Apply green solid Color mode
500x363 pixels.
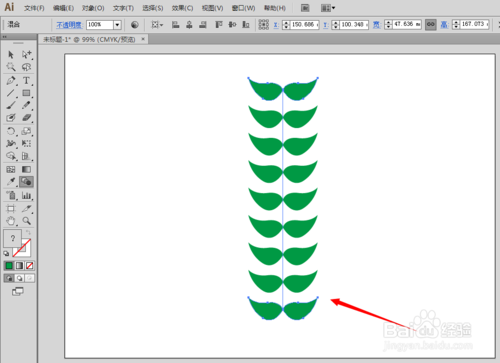pos(9,266)
